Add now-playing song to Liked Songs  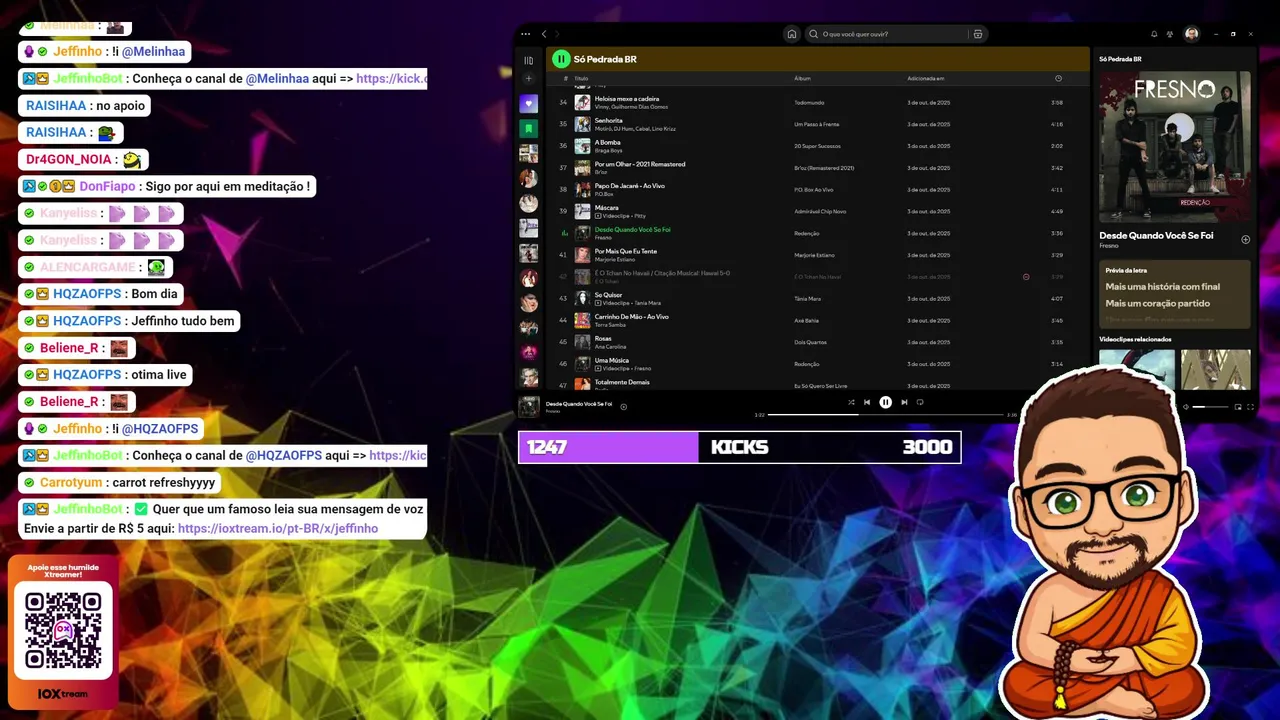pos(624,407)
